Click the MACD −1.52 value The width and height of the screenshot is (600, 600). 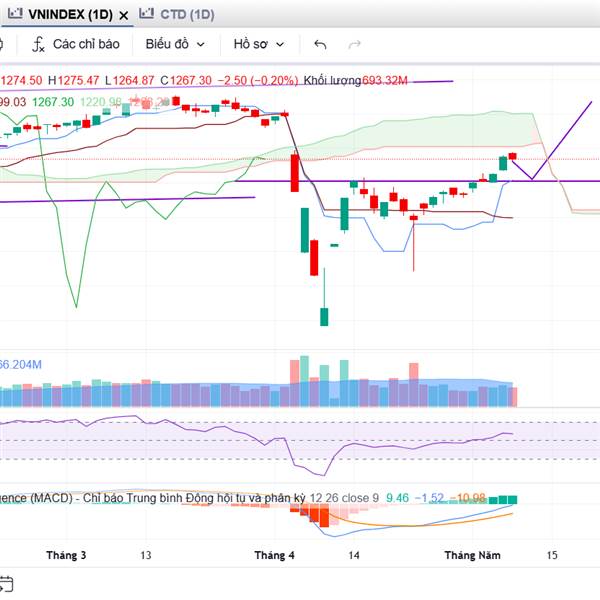[x=429, y=498]
